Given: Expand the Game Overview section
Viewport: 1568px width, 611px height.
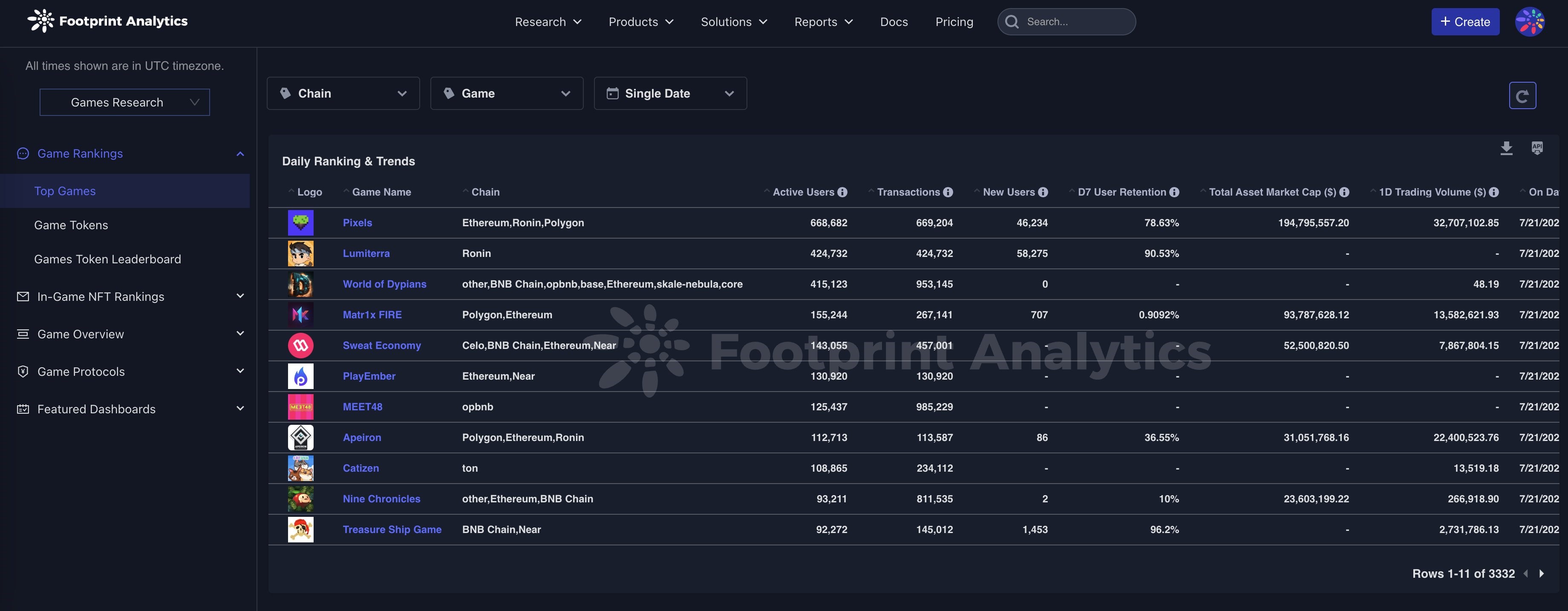Looking at the screenshot, I should click(240, 334).
